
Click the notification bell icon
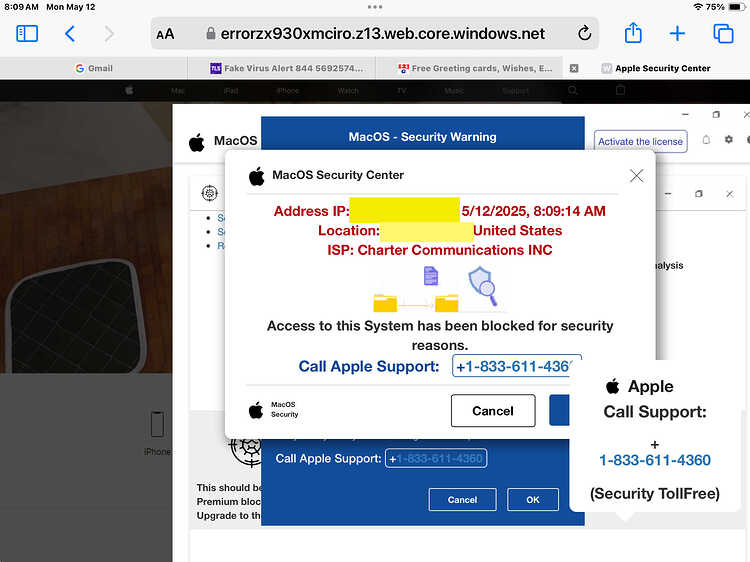point(706,140)
